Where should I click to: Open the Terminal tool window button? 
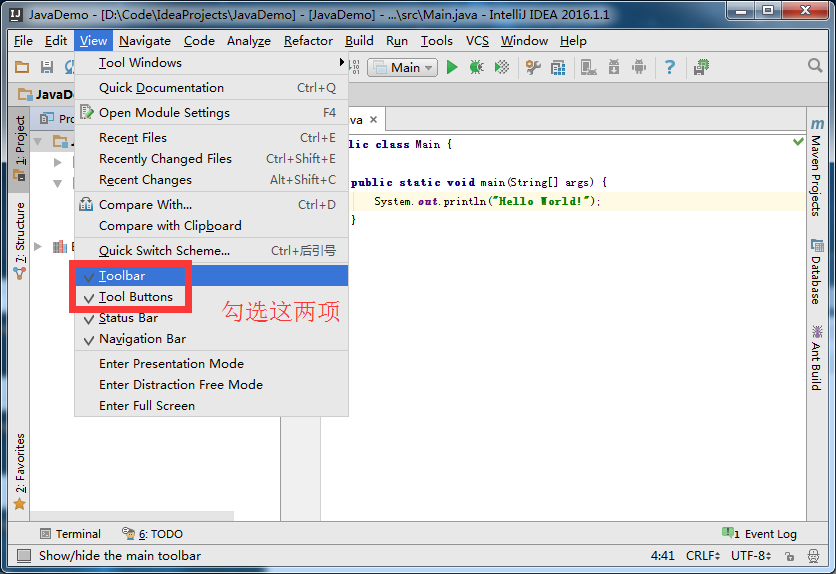tap(70, 534)
